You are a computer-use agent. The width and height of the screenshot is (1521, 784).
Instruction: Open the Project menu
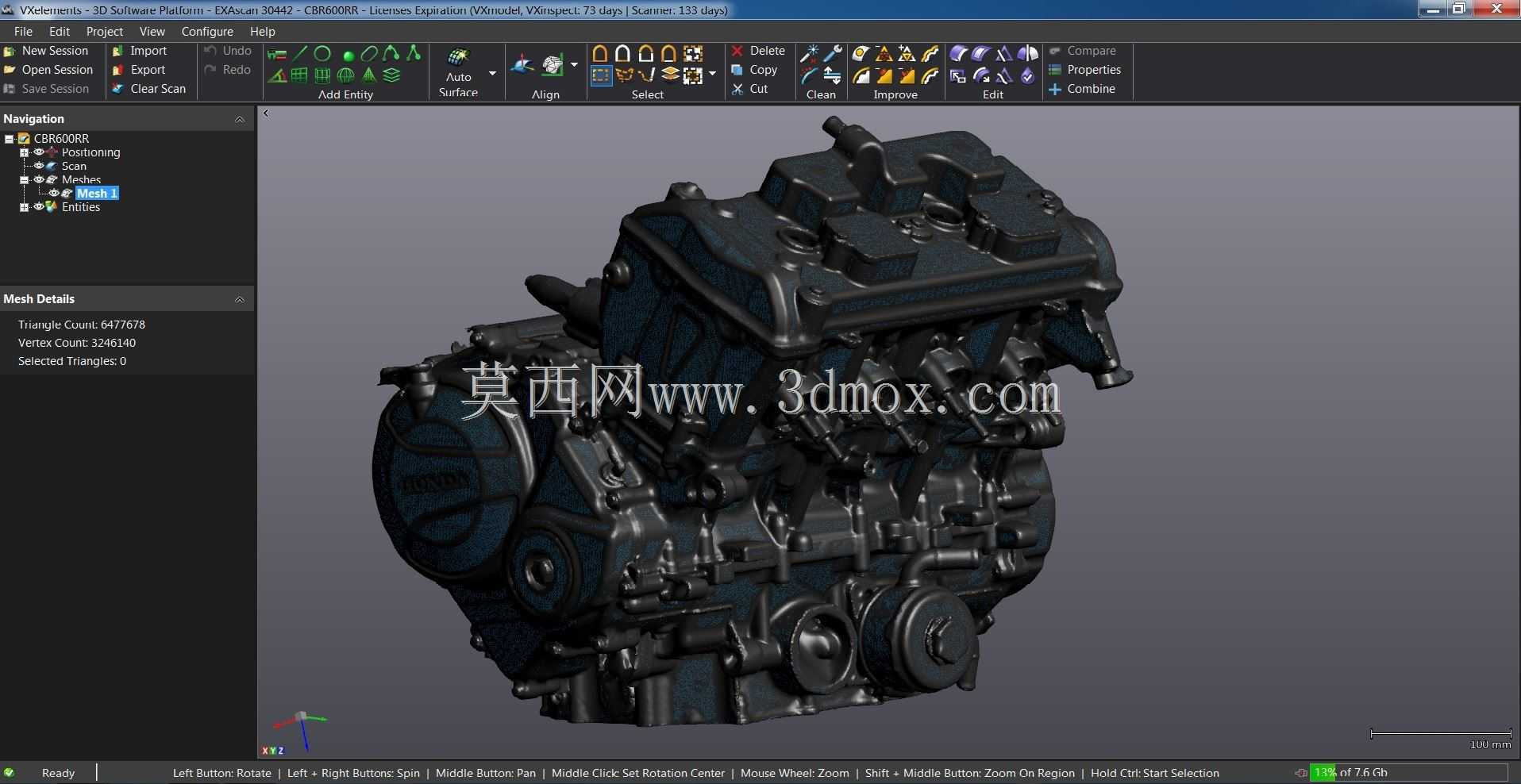104,31
